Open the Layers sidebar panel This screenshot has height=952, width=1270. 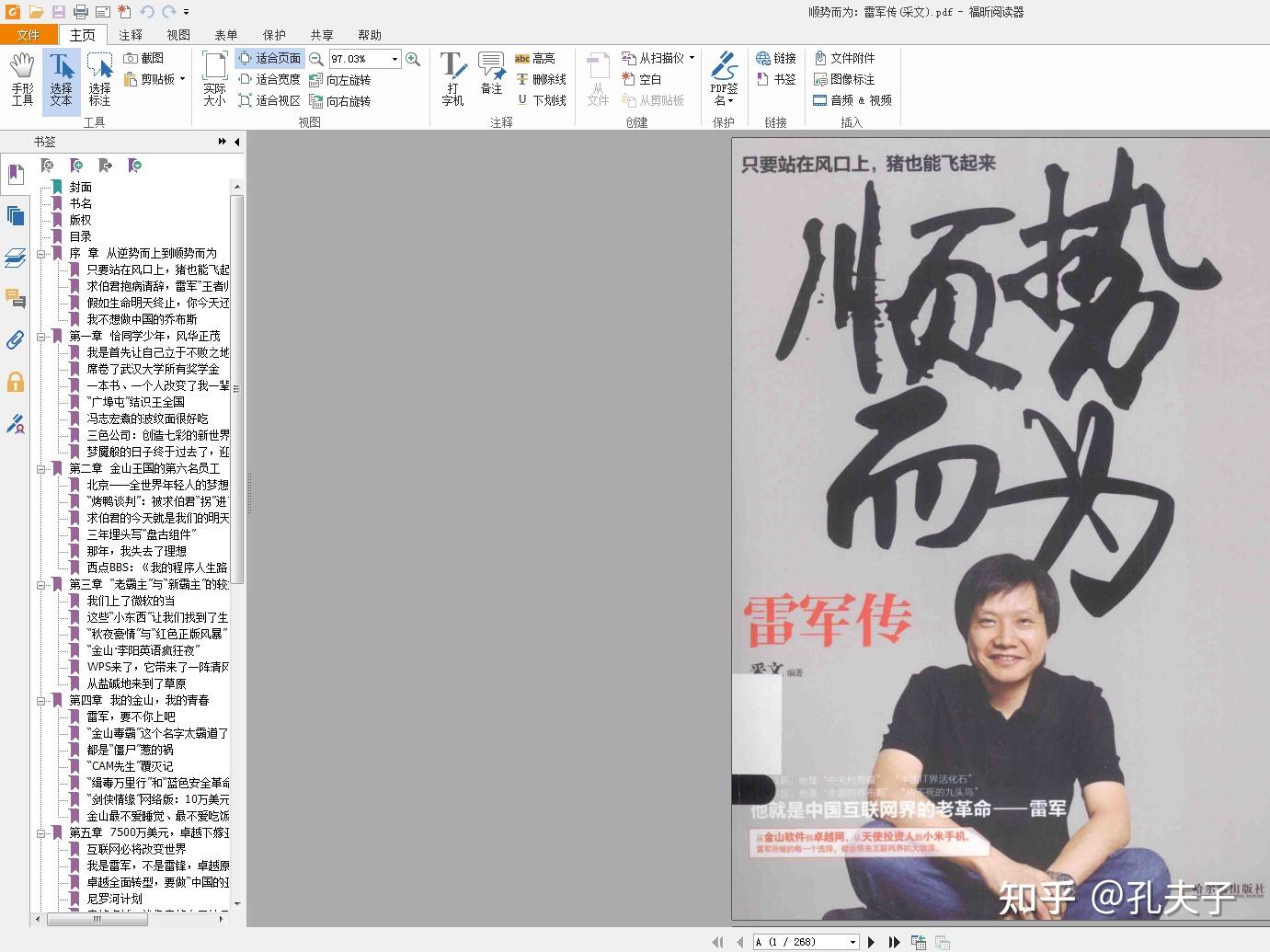tap(16, 258)
